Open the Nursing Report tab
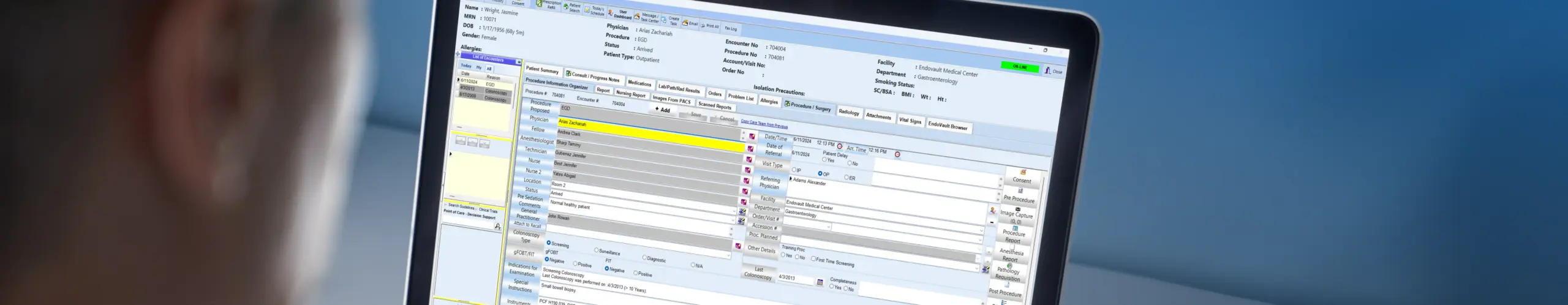The image size is (1568, 305). [630, 94]
